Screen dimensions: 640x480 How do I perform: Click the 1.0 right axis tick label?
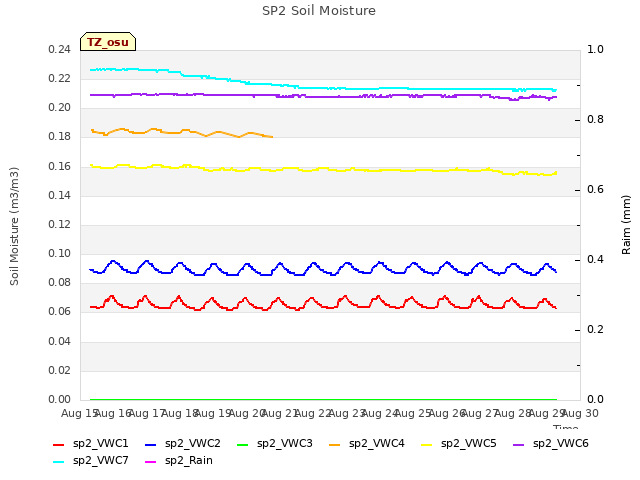click(595, 49)
